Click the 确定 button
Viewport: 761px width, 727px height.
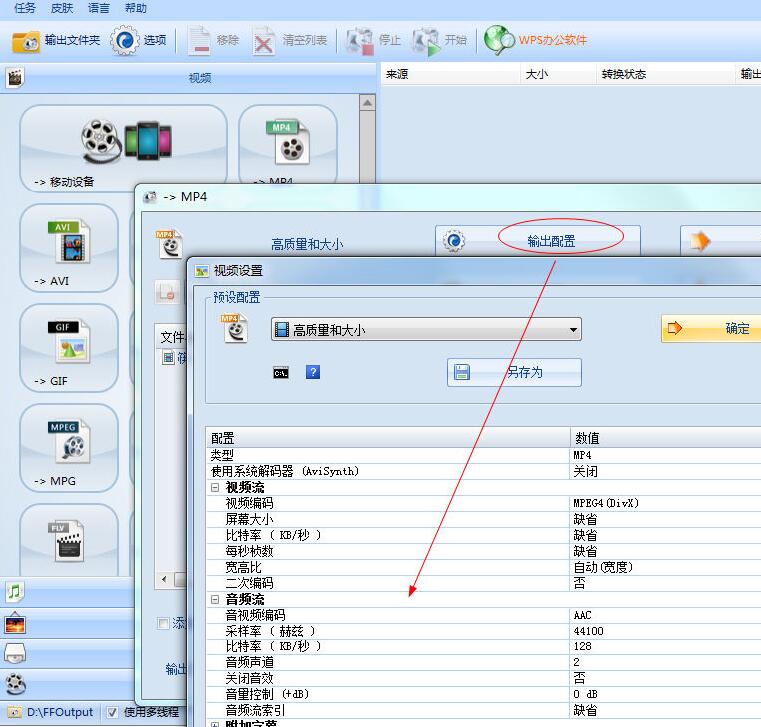click(x=711, y=329)
